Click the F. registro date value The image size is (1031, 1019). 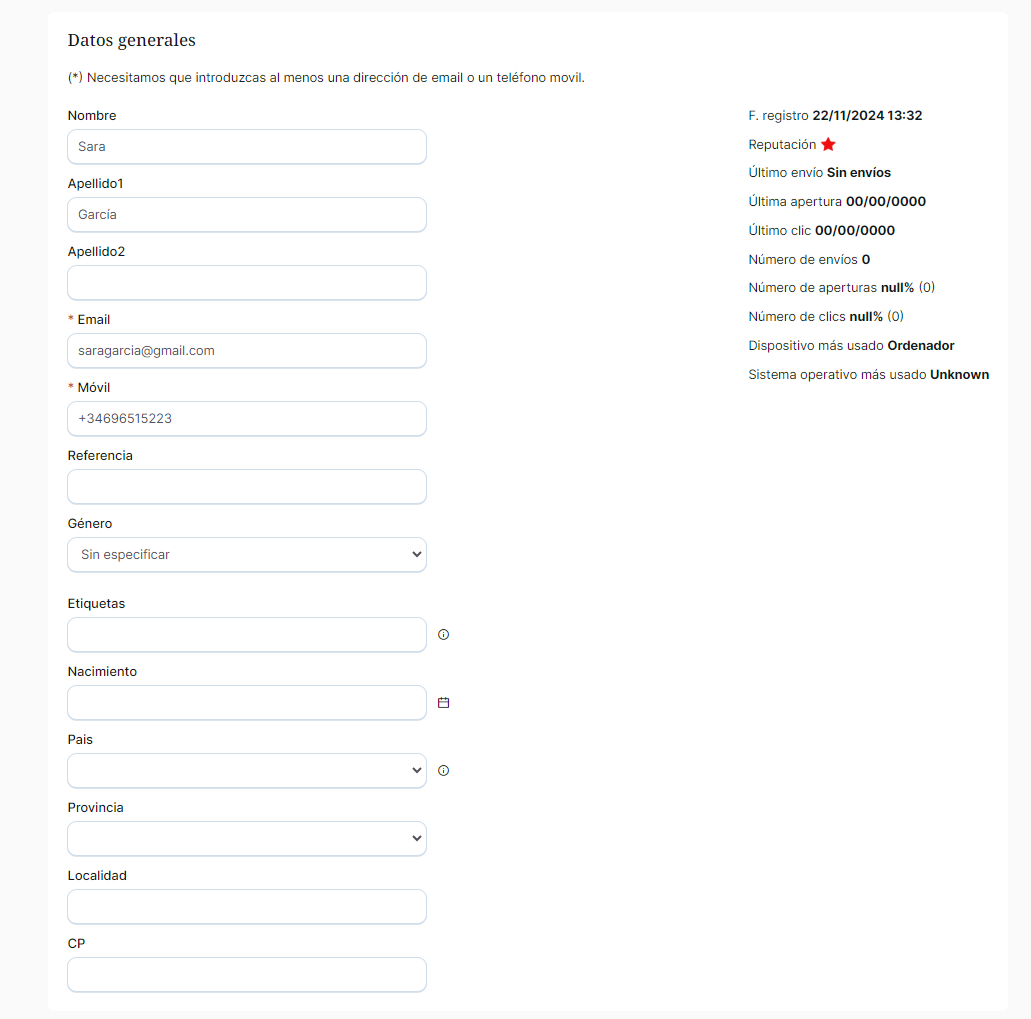pos(867,116)
